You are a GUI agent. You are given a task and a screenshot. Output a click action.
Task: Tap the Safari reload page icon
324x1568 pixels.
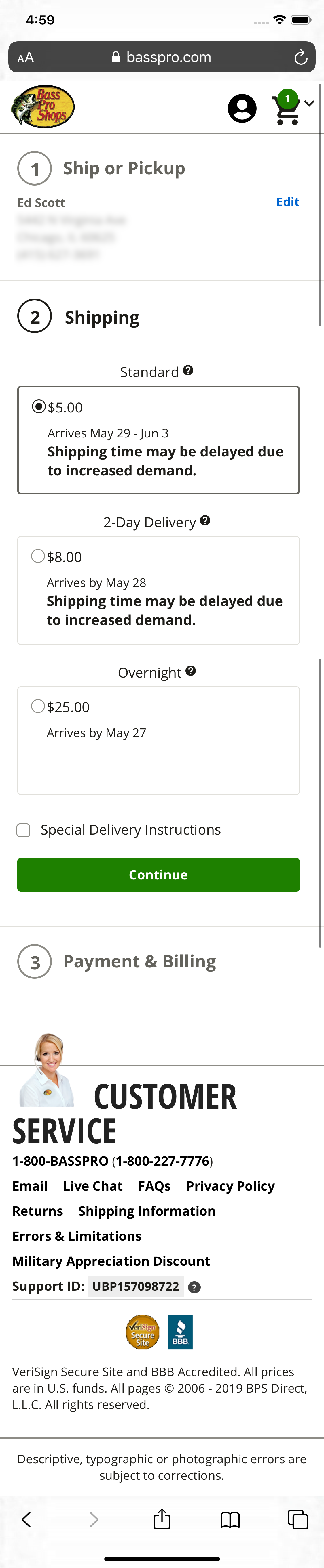(300, 58)
